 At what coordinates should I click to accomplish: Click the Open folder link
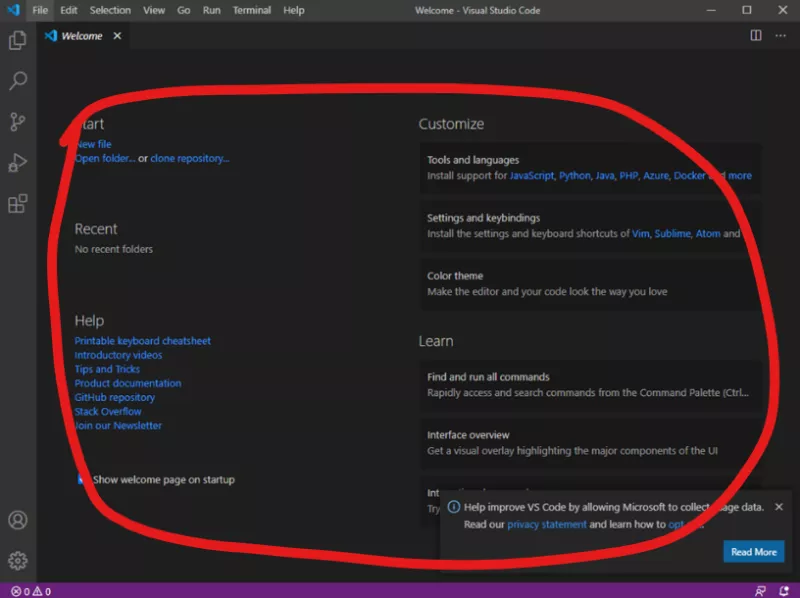(x=105, y=158)
